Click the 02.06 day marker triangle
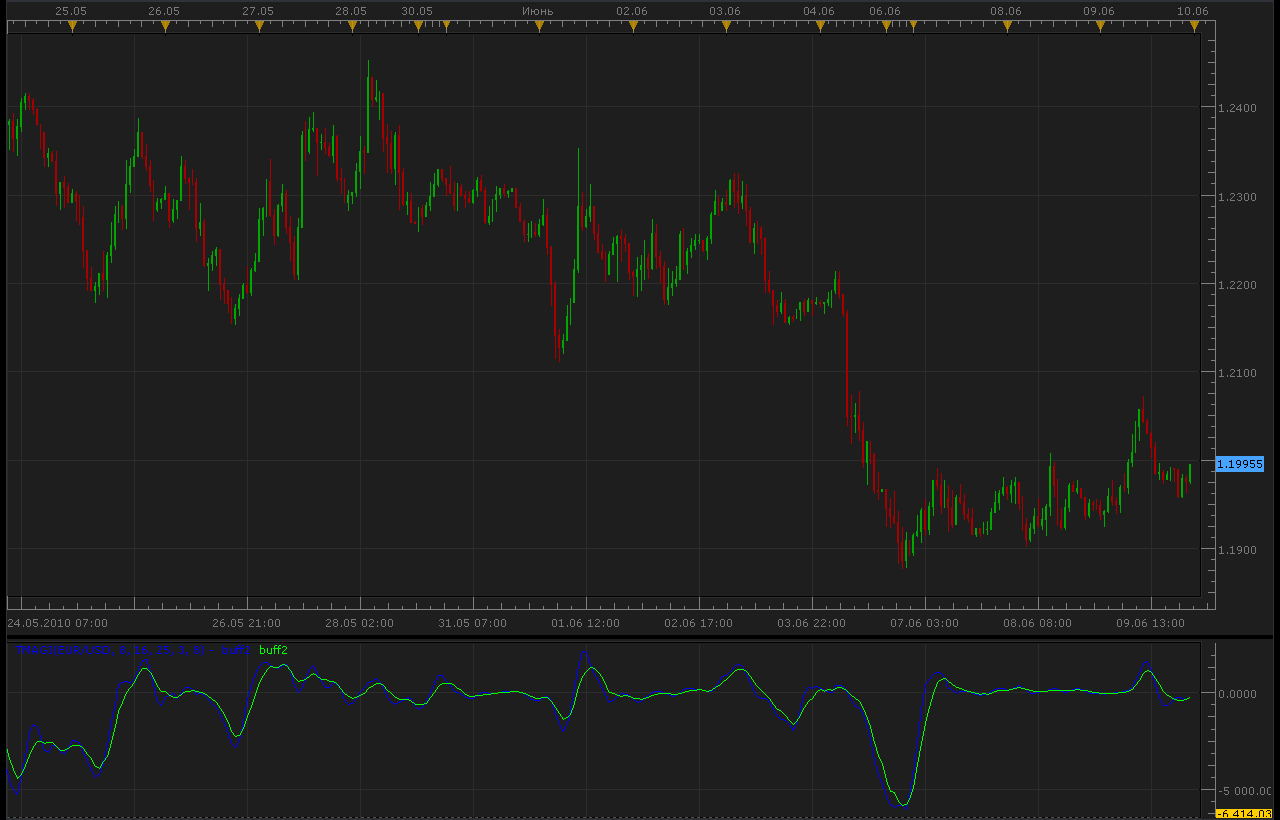1280x820 pixels. (x=633, y=27)
